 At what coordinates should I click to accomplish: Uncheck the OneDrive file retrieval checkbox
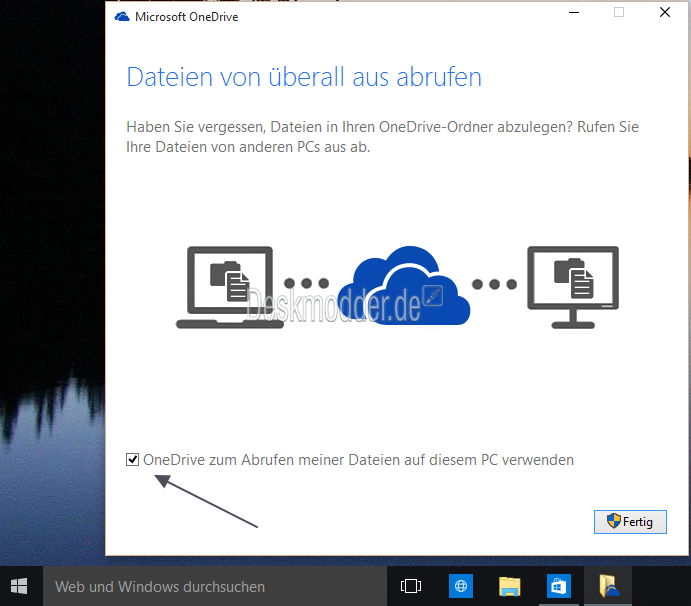132,460
